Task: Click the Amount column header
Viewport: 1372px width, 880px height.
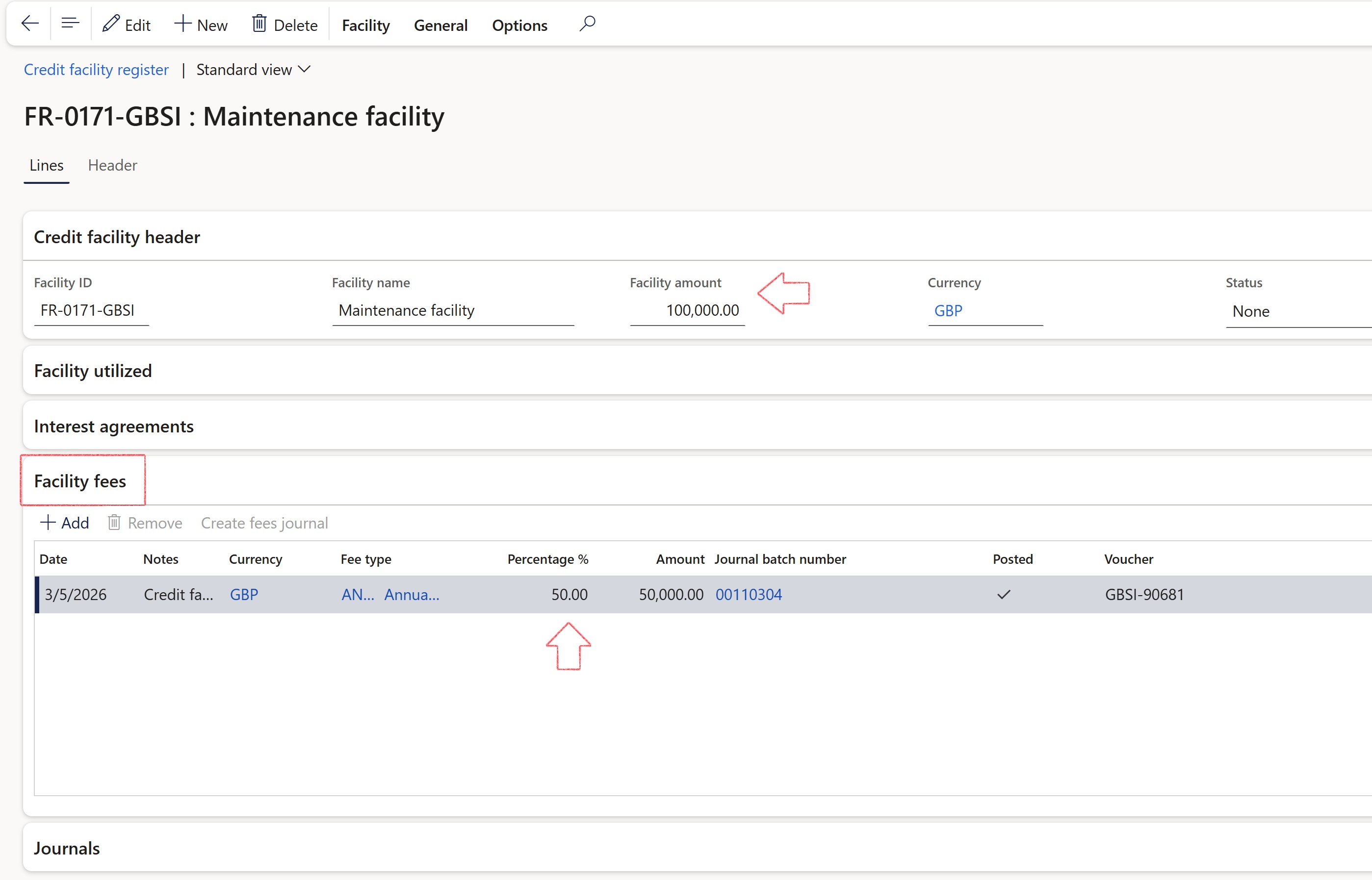Action: [680, 559]
